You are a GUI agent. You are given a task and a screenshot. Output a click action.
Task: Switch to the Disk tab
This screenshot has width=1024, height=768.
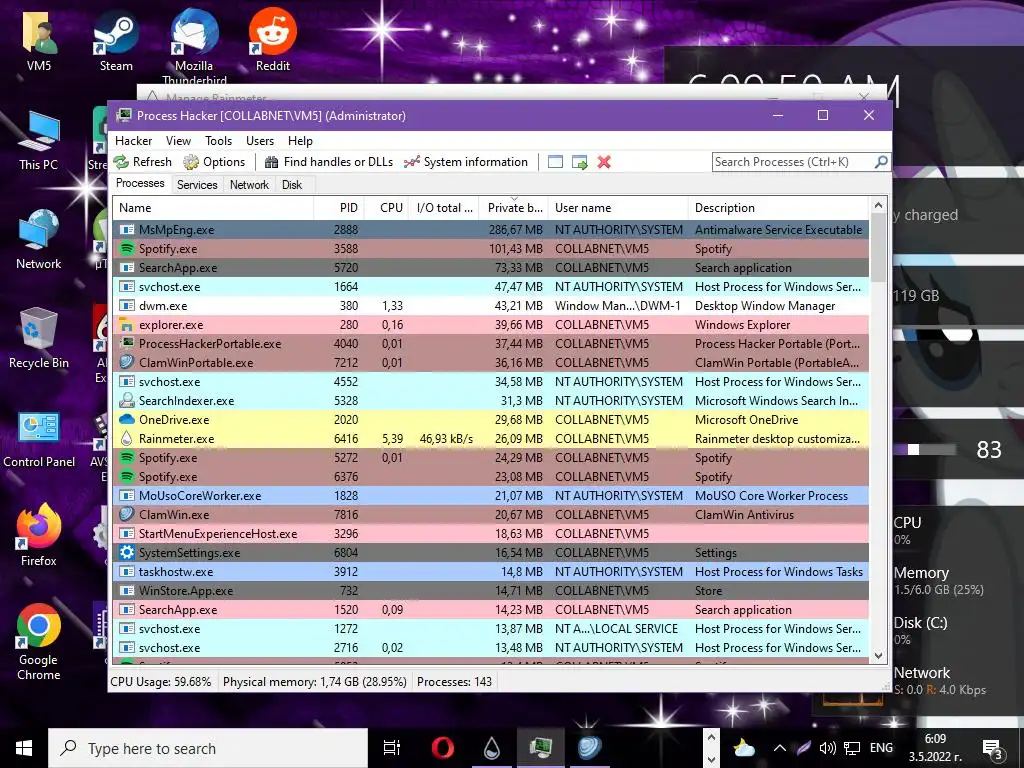292,185
